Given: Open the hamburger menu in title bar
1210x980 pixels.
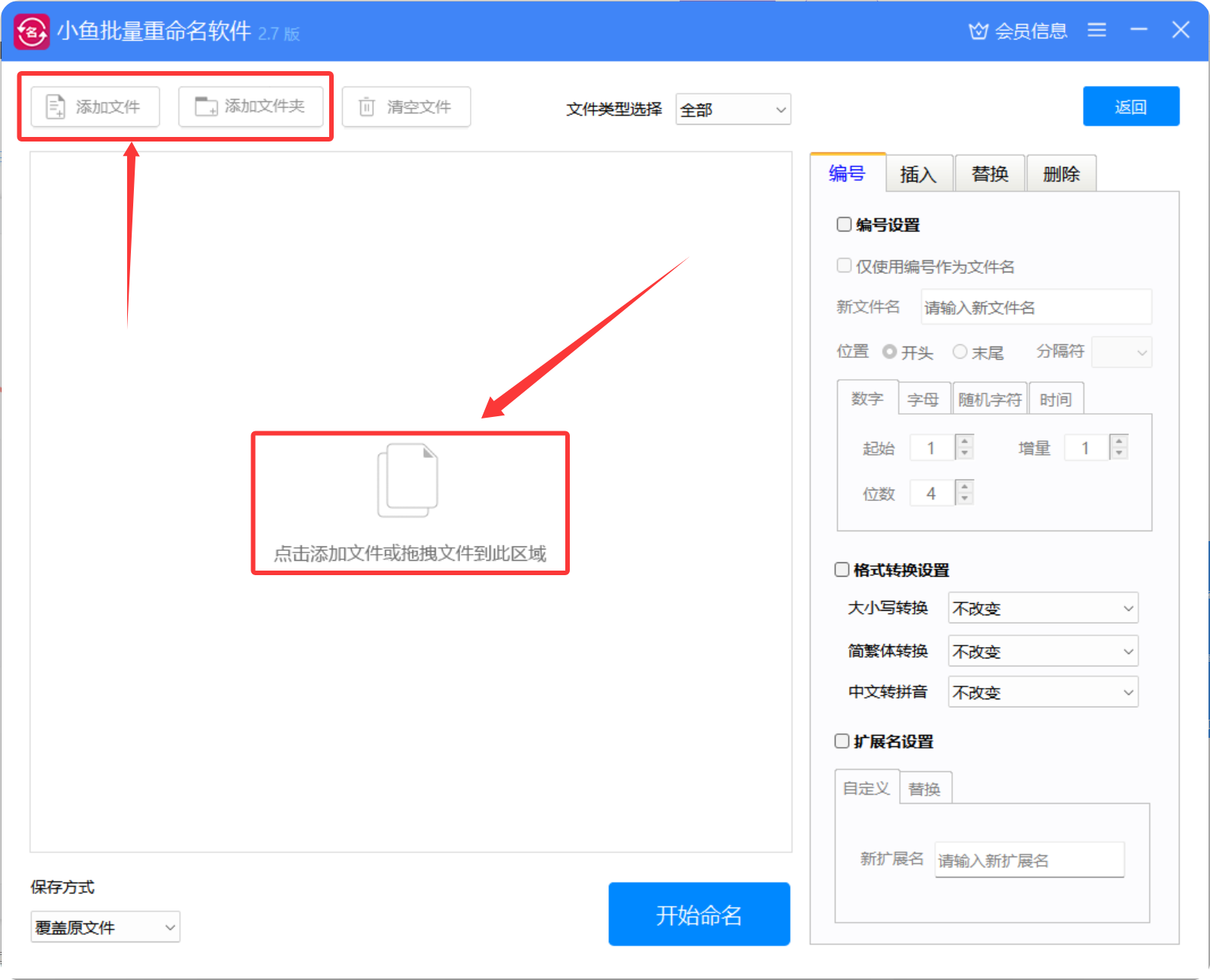Looking at the screenshot, I should [x=1096, y=30].
